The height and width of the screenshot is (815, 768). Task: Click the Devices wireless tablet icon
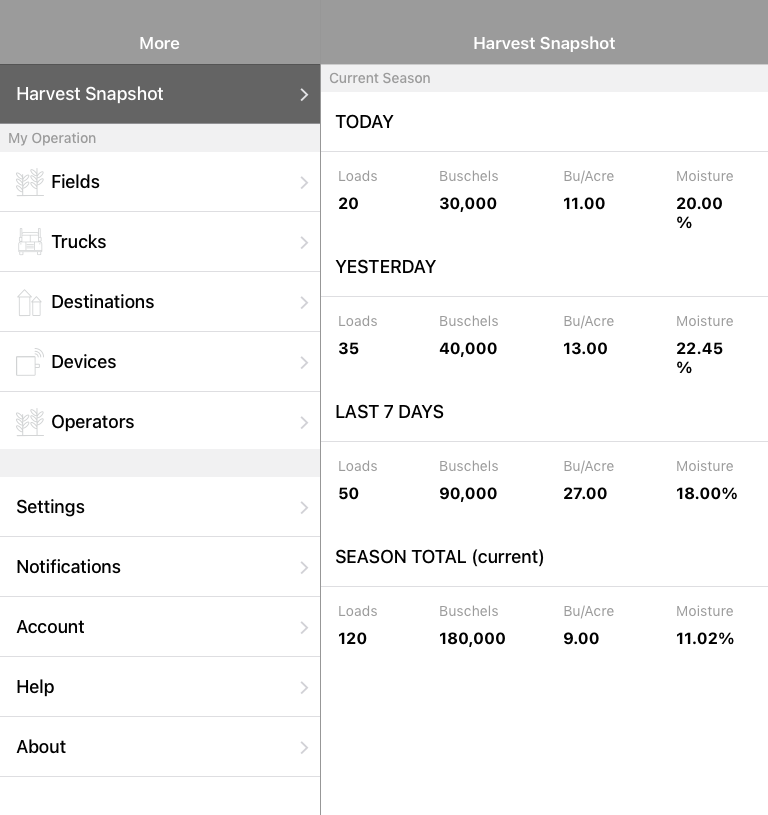click(30, 362)
